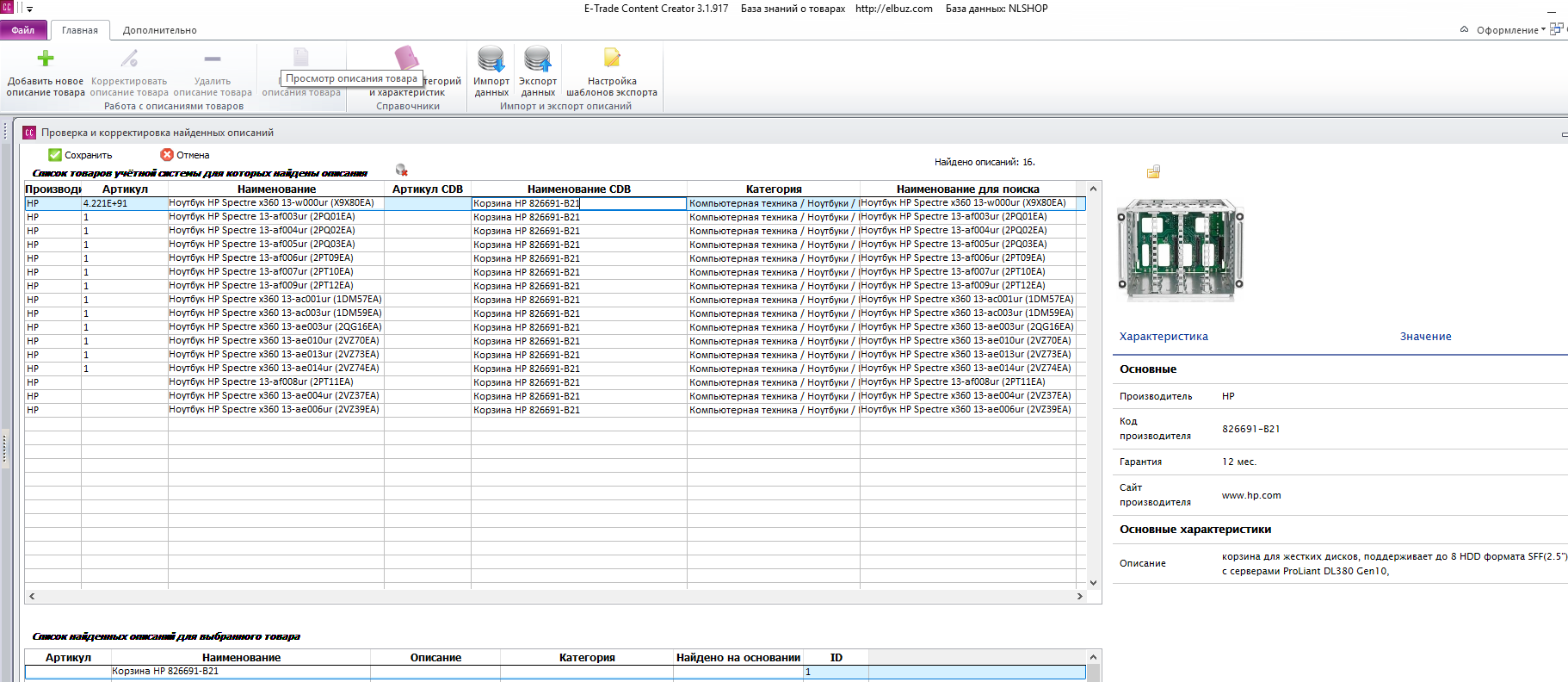Click the green checkmark Сохранить icon

click(55, 155)
